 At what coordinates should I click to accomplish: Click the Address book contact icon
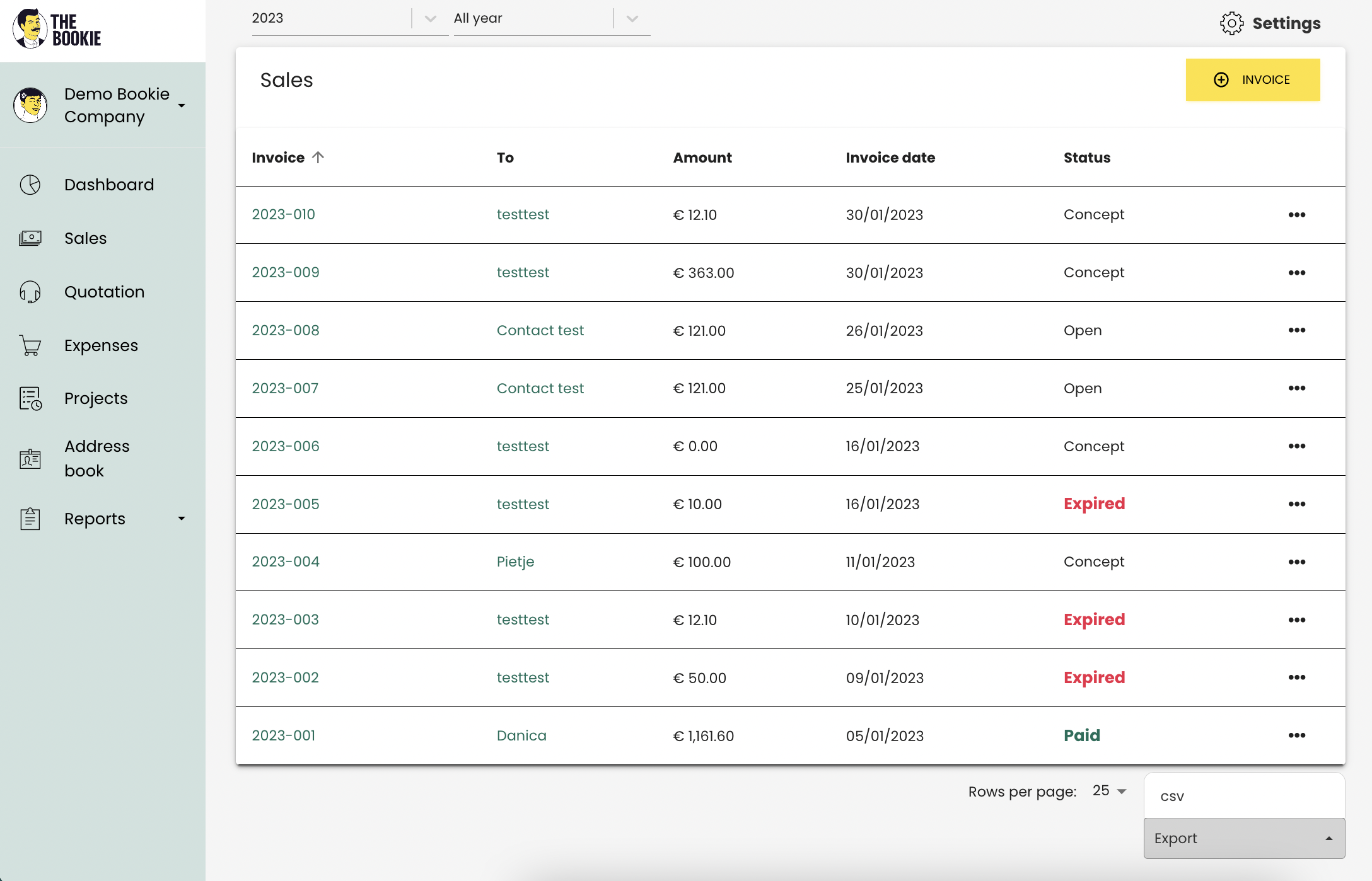tap(30, 459)
